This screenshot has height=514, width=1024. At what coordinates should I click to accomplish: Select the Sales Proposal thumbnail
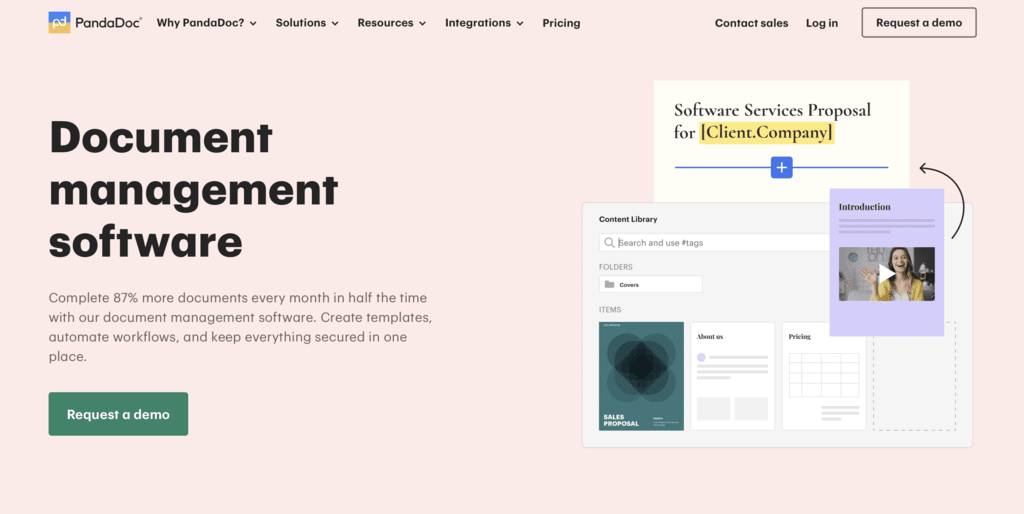tap(641, 376)
